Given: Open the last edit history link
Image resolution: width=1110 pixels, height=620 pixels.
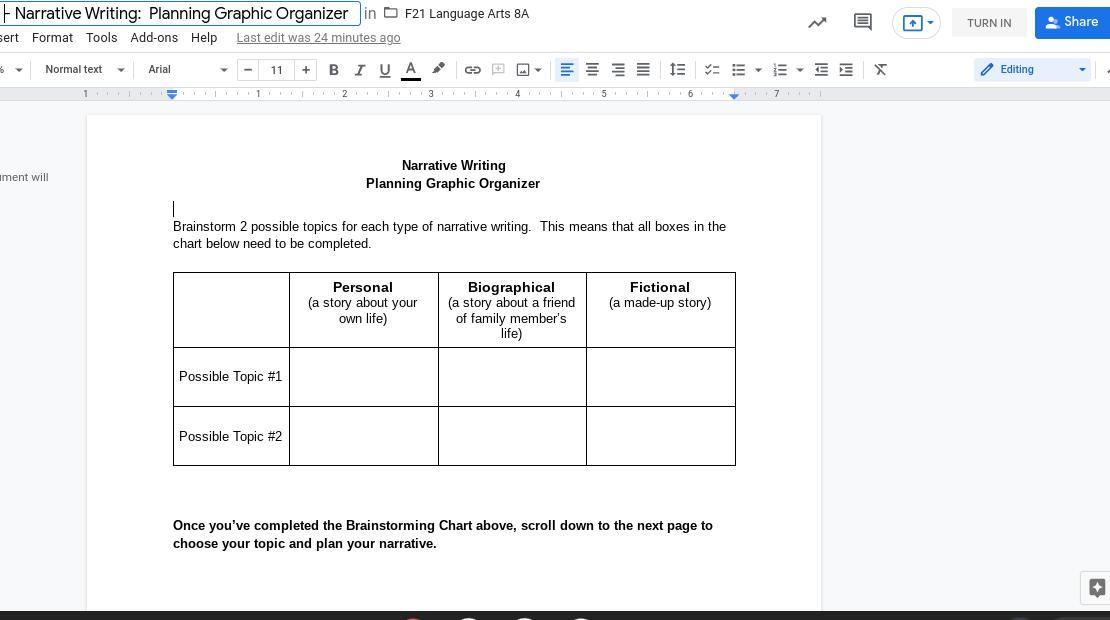Looking at the screenshot, I should point(318,38).
